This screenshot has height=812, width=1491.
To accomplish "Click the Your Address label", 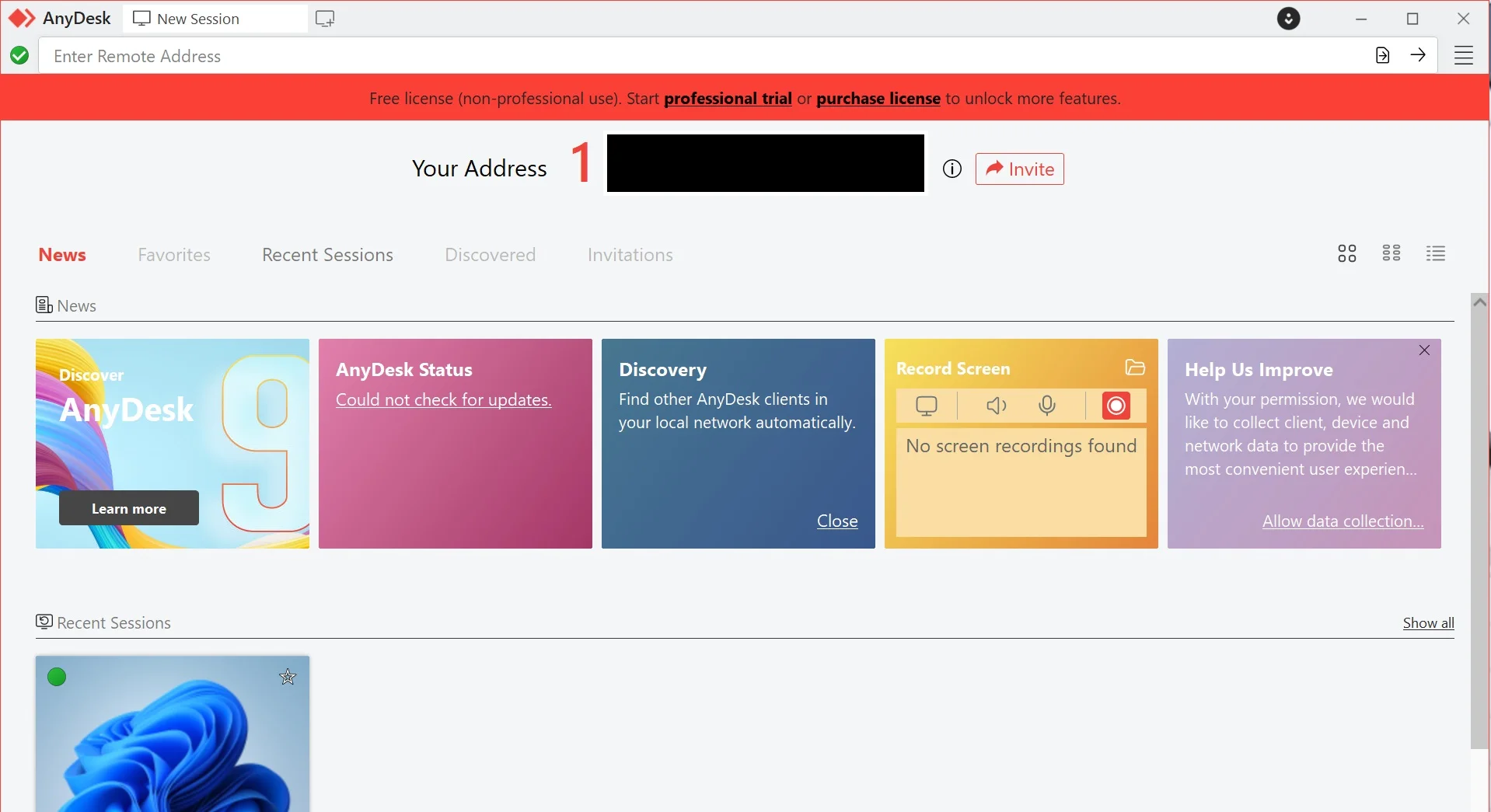I will tap(480, 169).
